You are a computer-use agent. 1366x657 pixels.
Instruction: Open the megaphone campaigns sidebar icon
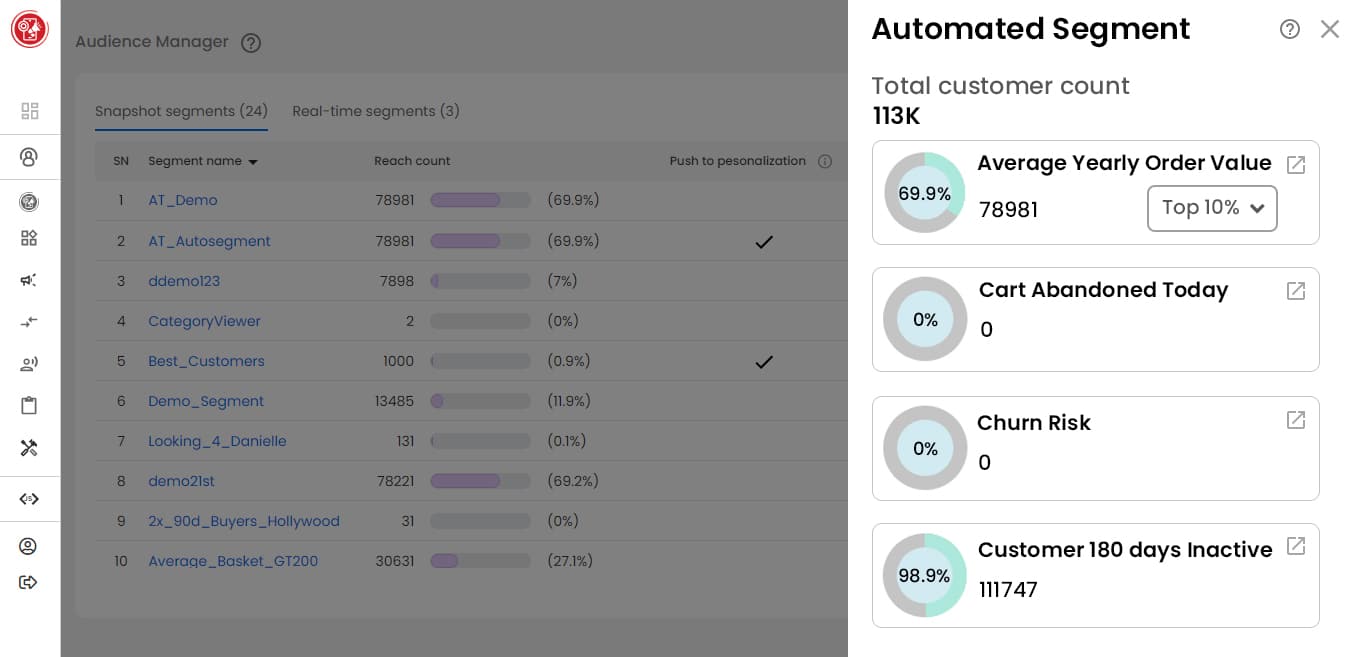click(x=29, y=280)
